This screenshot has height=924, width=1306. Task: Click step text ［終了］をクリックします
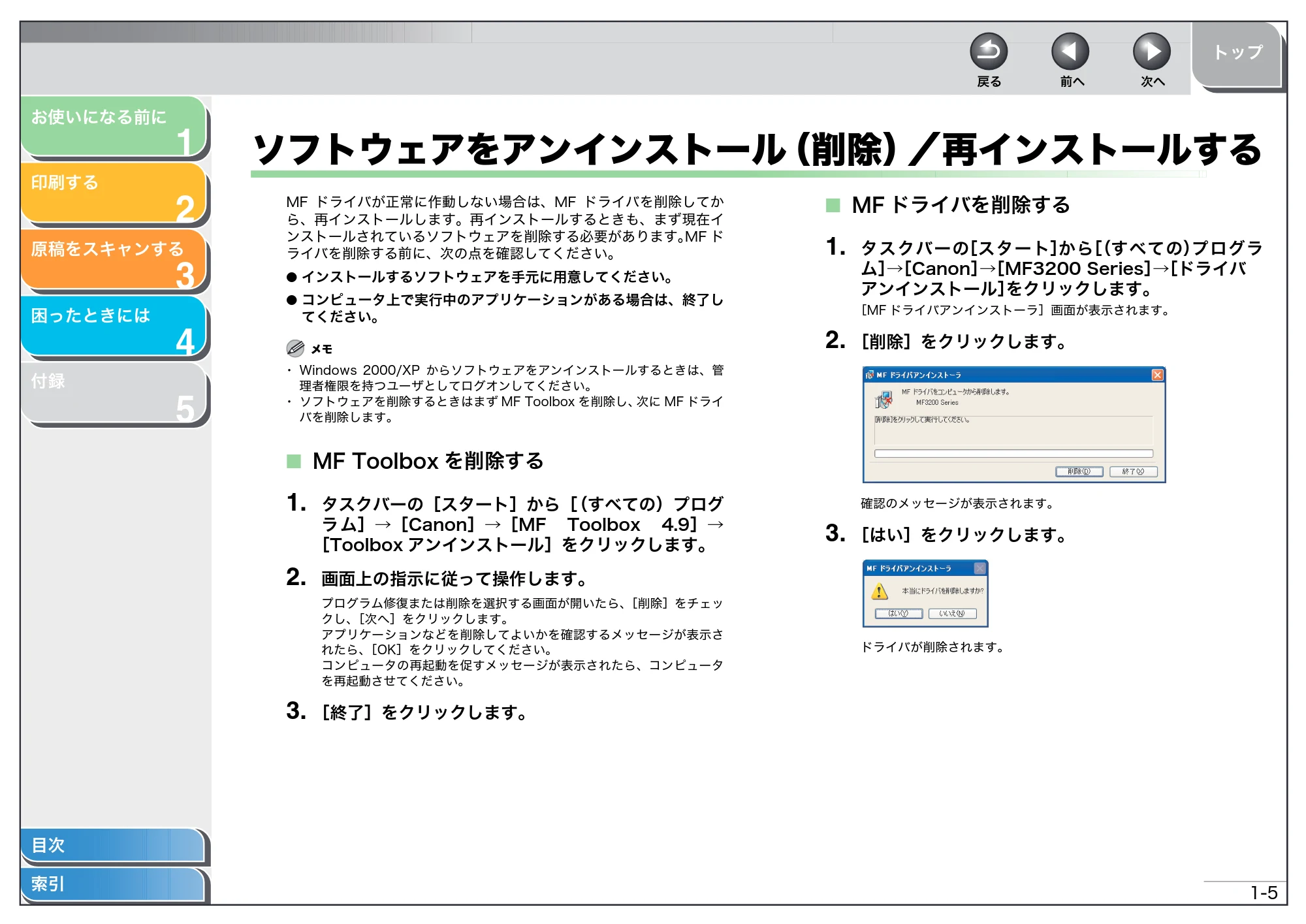[424, 712]
